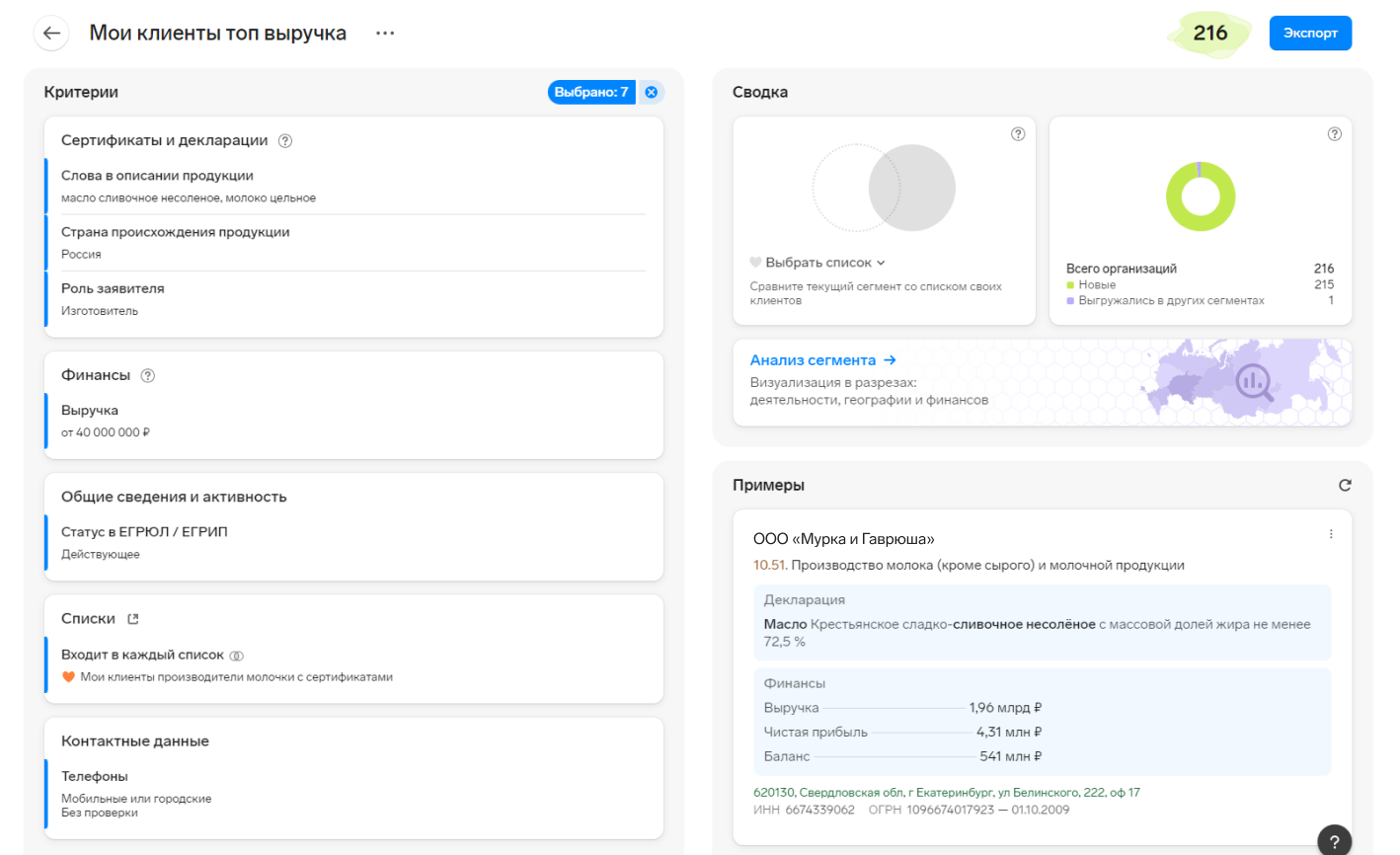Click the 216 count highlighted at top
The width and height of the screenshot is (1400, 855).
pos(1210,33)
